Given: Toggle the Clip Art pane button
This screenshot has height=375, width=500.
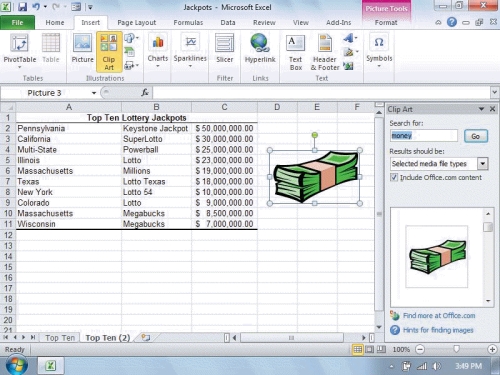Looking at the screenshot, I should 109,52.
